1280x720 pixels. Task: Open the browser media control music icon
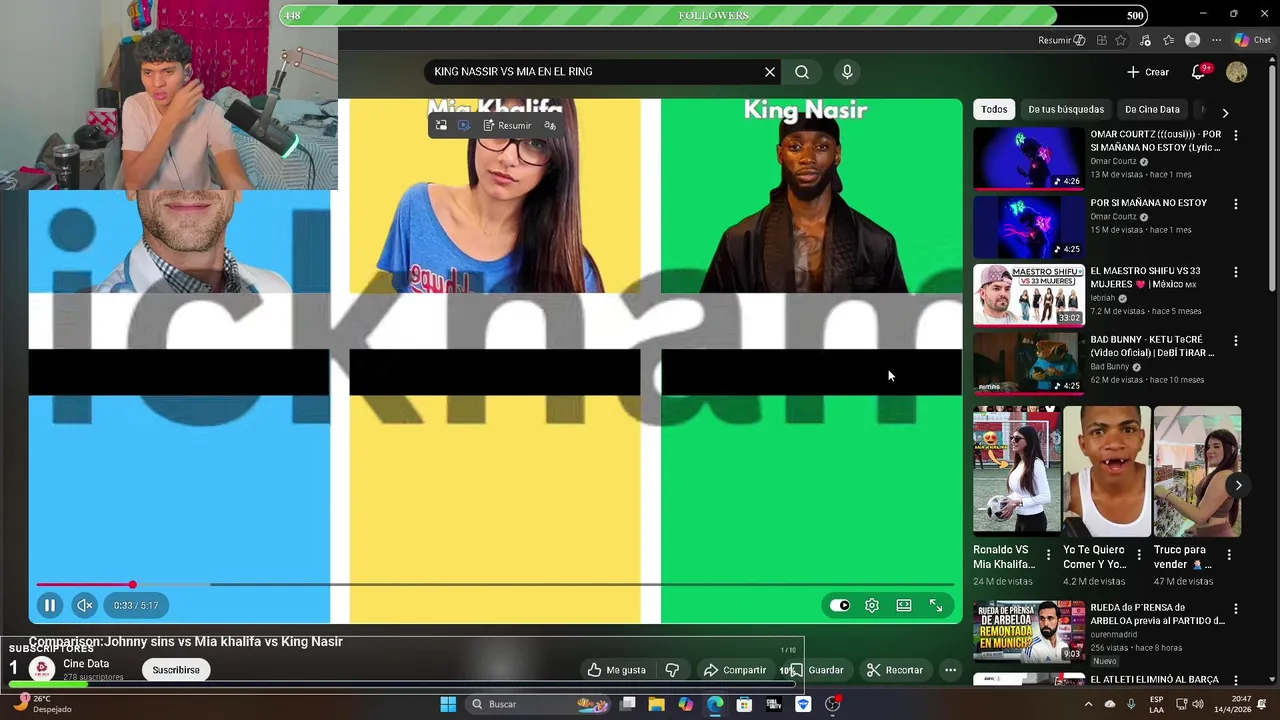(x=1145, y=40)
